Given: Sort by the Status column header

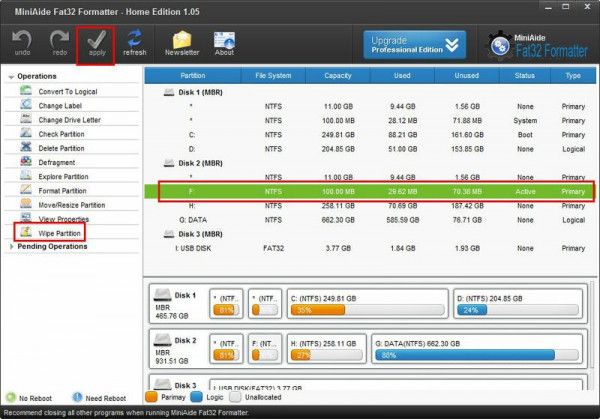Looking at the screenshot, I should (525, 75).
